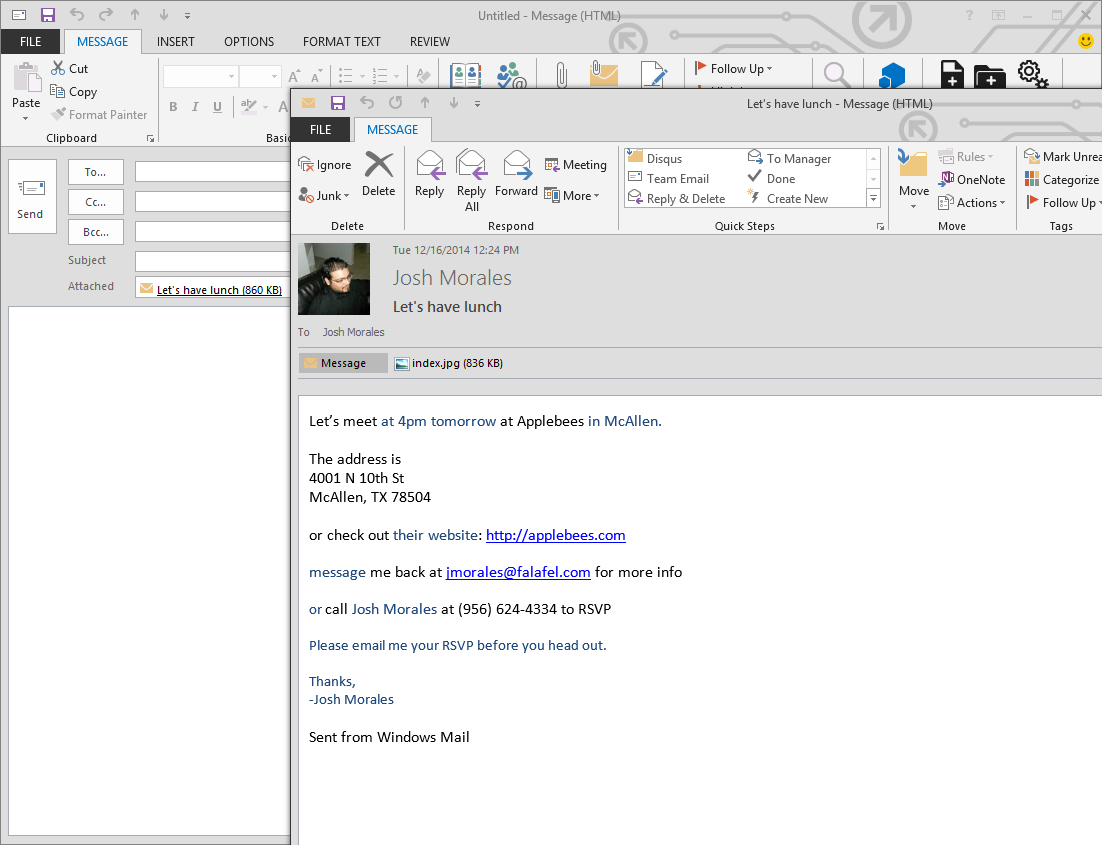Ignore this conversation
The width and height of the screenshot is (1102, 845).
click(x=324, y=163)
